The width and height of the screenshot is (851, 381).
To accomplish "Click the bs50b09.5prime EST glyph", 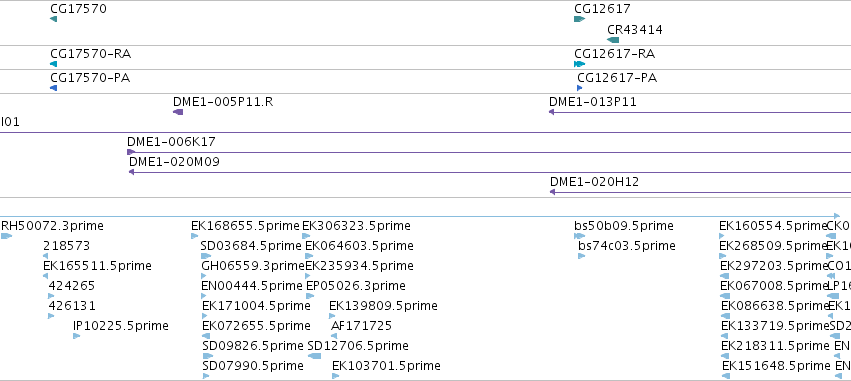I will click(580, 236).
